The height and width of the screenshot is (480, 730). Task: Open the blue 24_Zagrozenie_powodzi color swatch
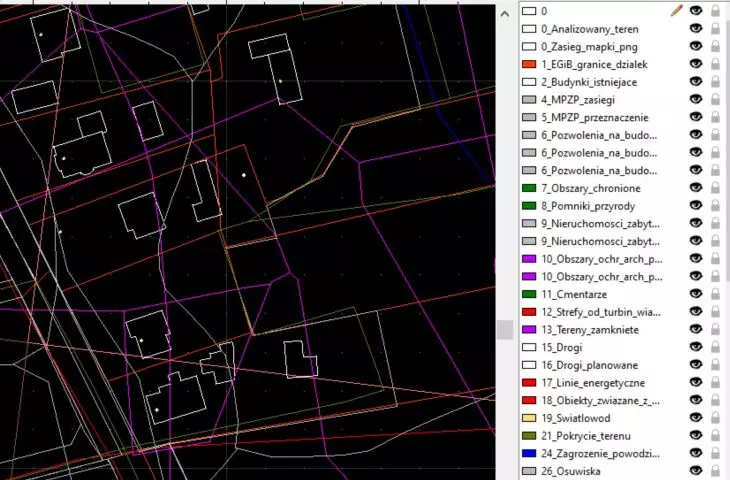[x=529, y=453]
